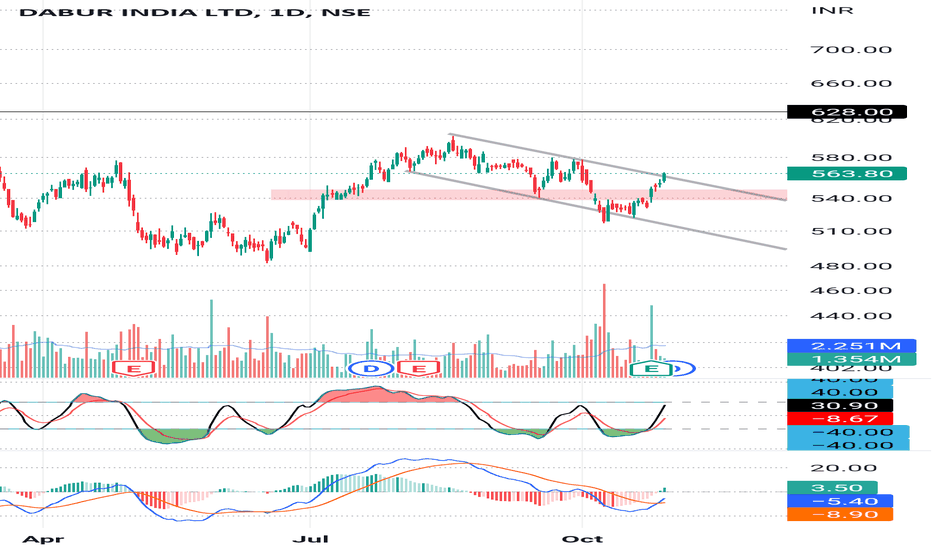Click the 402.00 price axis level
This screenshot has height=550, width=932.
[x=852, y=369]
